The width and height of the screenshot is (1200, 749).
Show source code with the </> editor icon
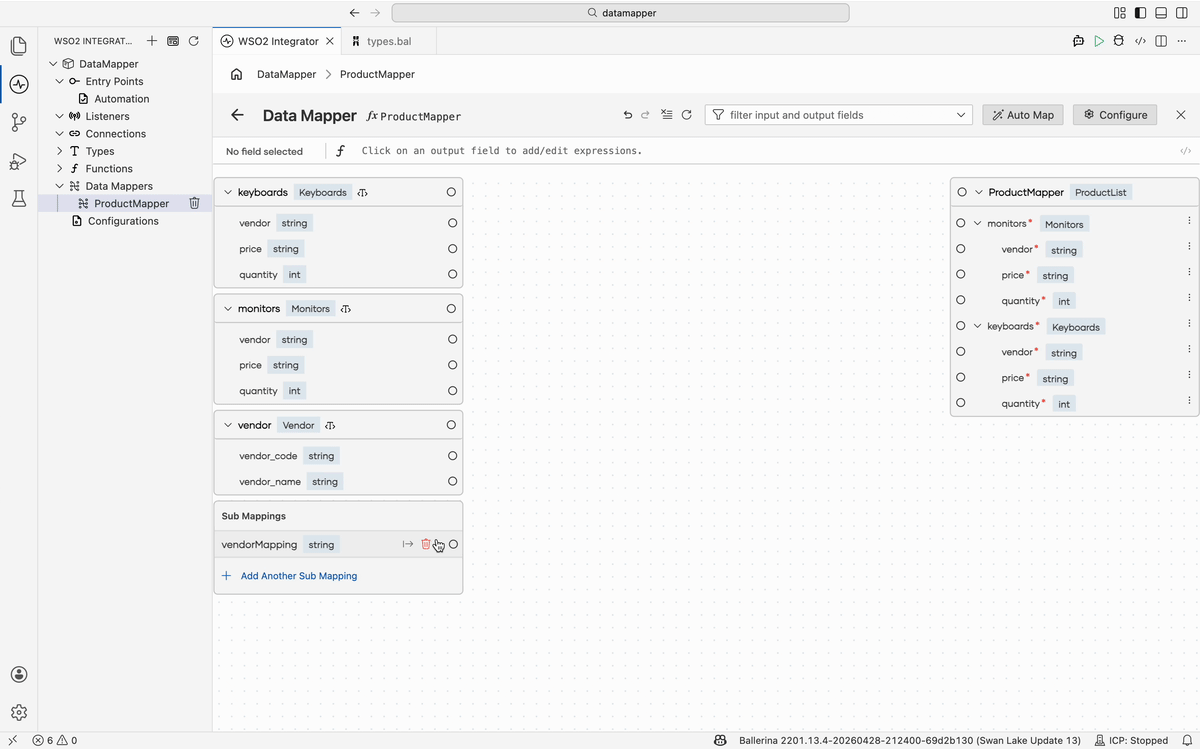pos(1140,41)
